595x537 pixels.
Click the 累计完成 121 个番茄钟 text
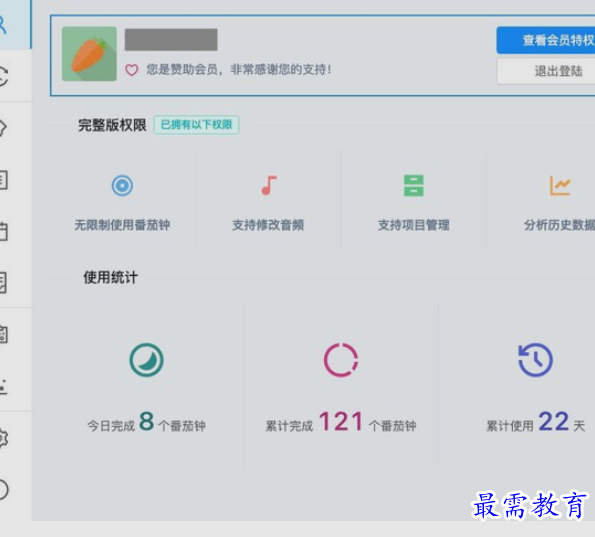pos(341,422)
